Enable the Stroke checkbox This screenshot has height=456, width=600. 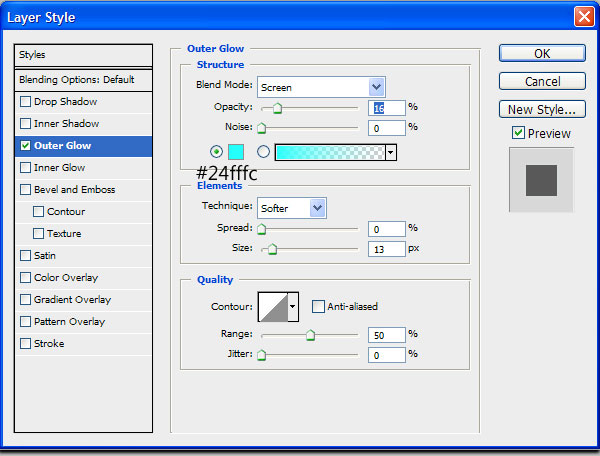point(26,344)
